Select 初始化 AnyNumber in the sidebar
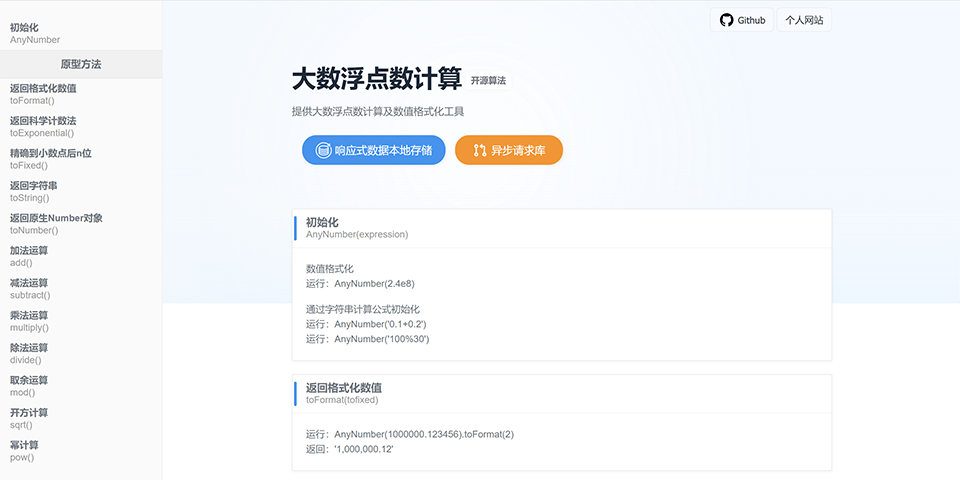The width and height of the screenshot is (960, 480). coord(35,34)
